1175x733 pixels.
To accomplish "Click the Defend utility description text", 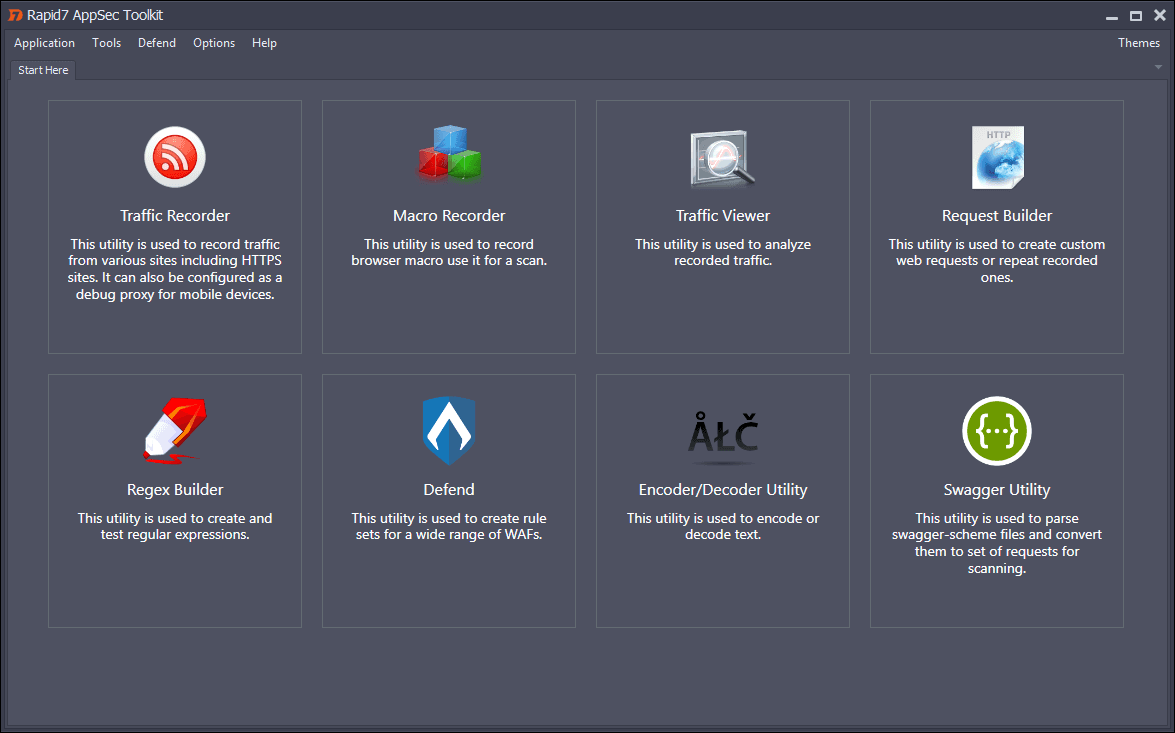I will 448,526.
